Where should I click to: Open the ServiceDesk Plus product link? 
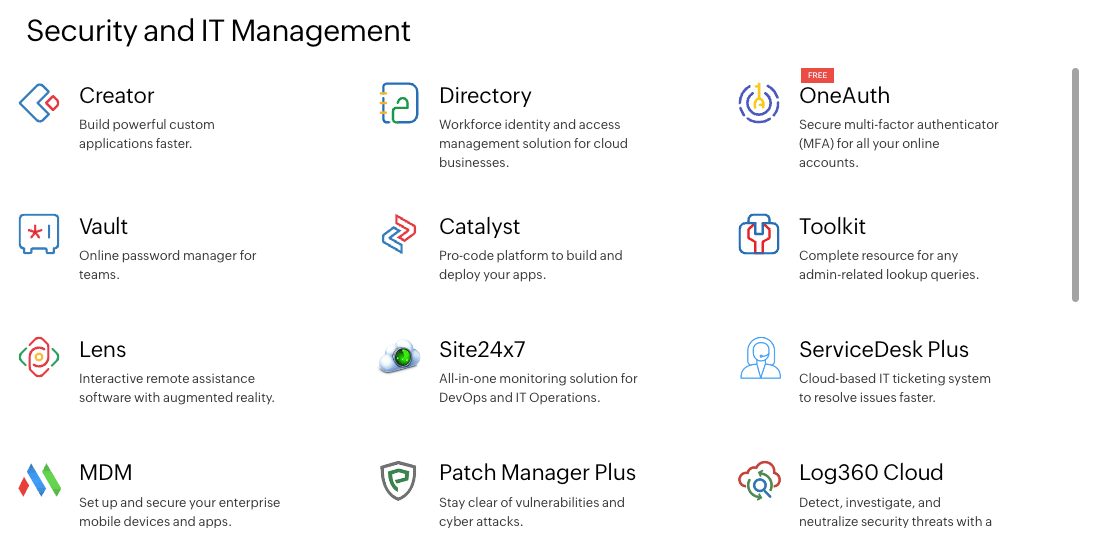pyautogui.click(x=884, y=349)
